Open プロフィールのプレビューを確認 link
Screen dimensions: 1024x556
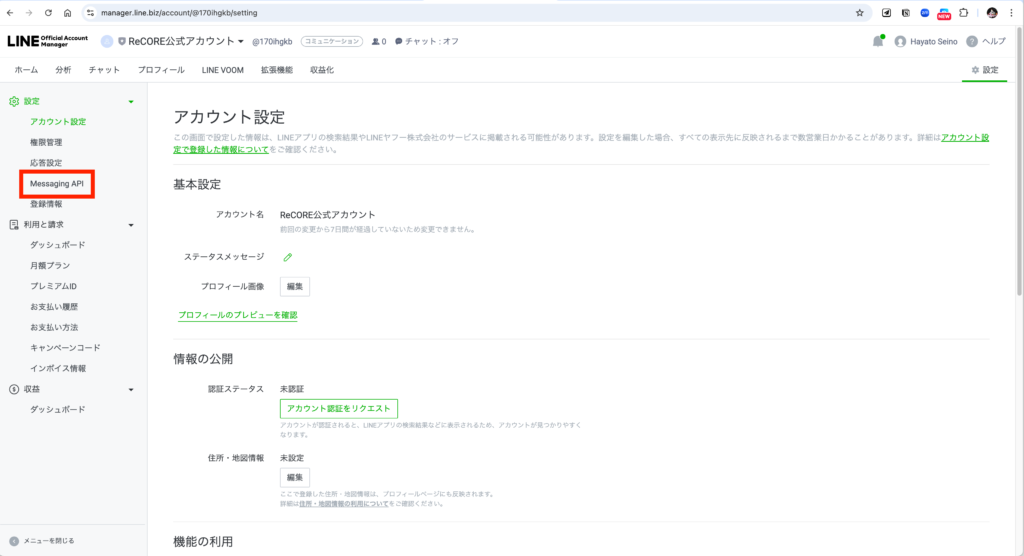pos(238,315)
